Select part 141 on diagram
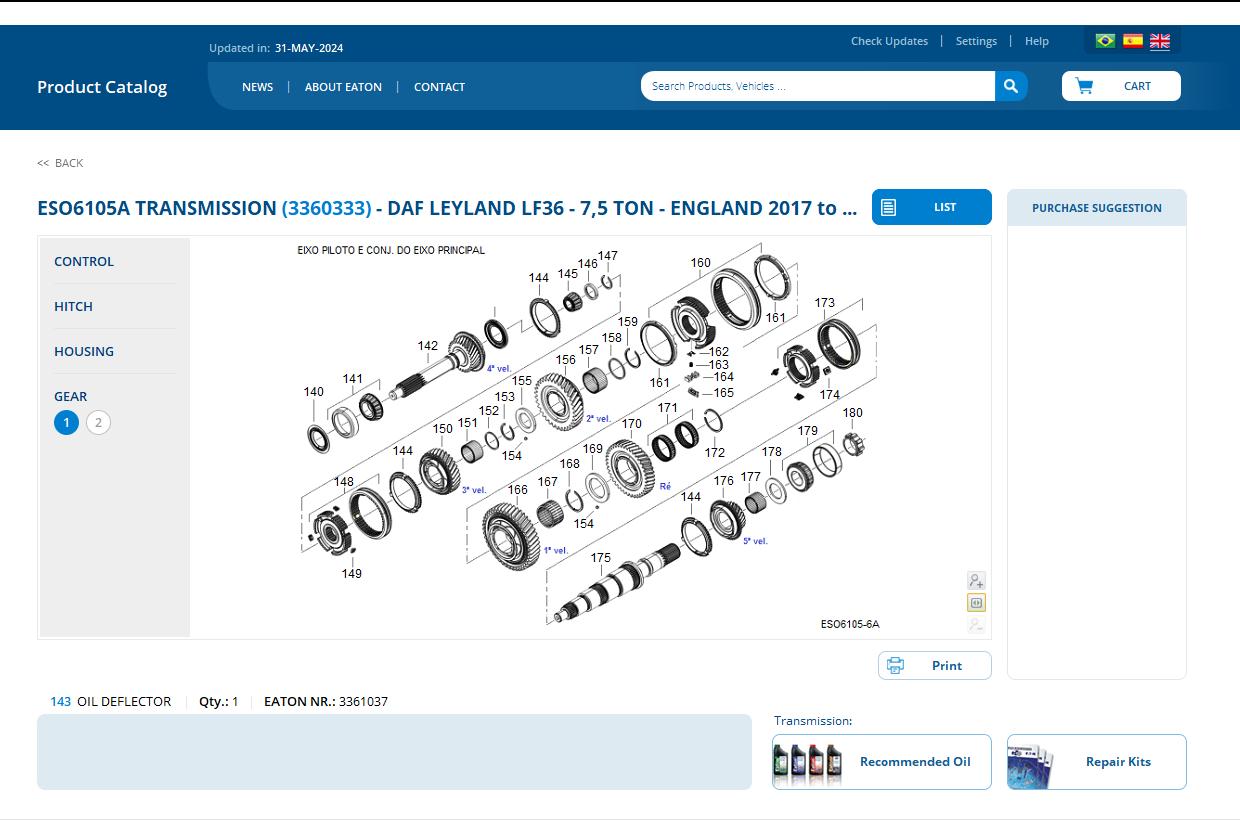The width and height of the screenshot is (1240, 821). click(353, 379)
